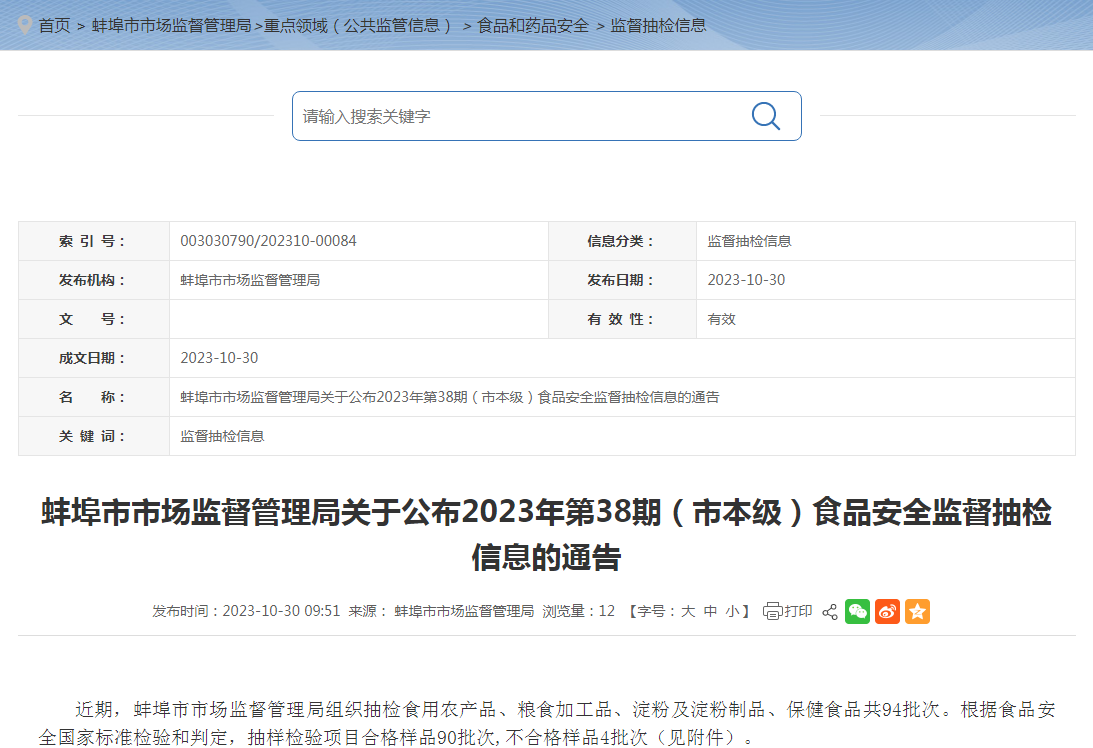Click the share icon

pos(829,611)
